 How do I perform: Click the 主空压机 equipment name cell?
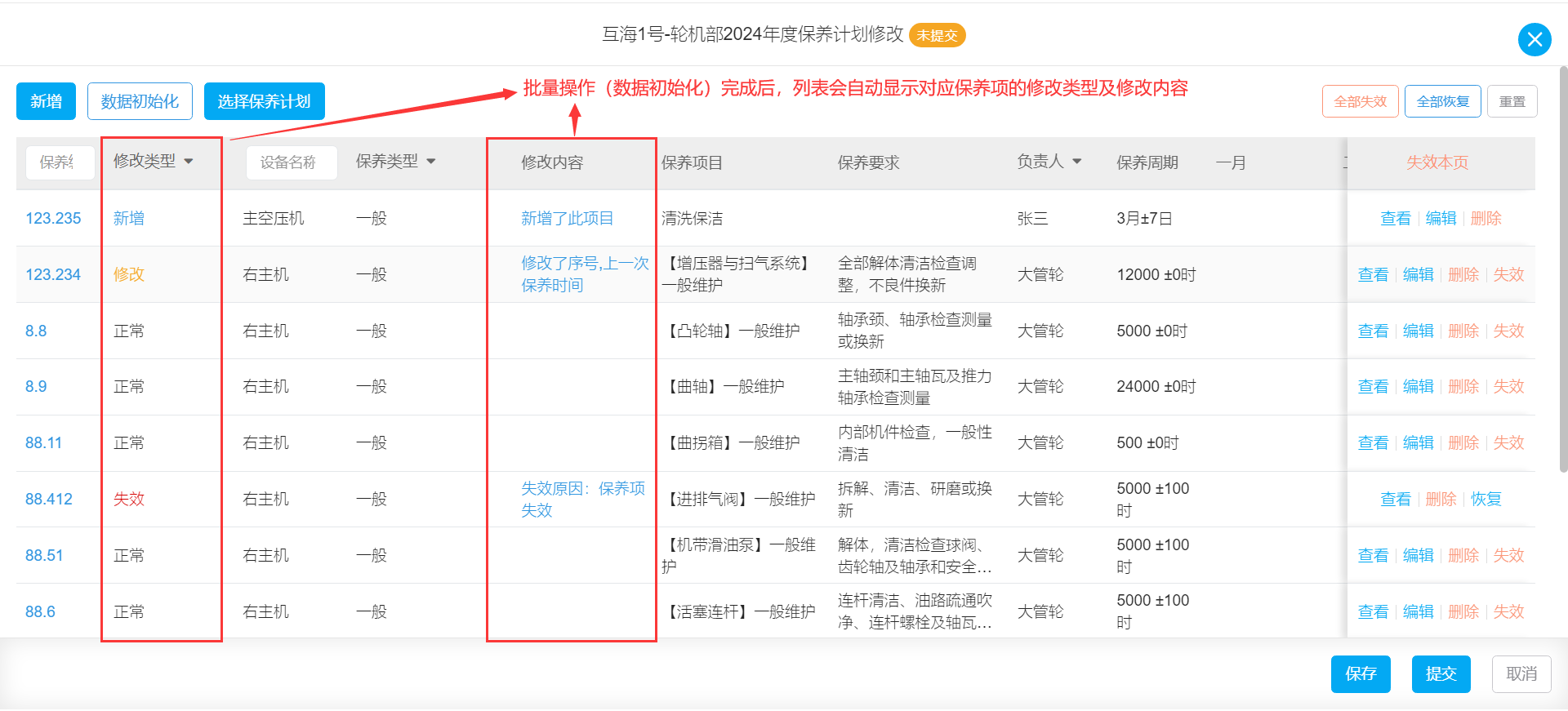[274, 218]
